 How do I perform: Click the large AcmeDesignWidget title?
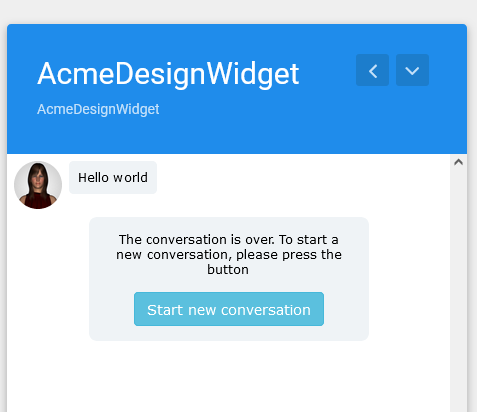click(168, 74)
